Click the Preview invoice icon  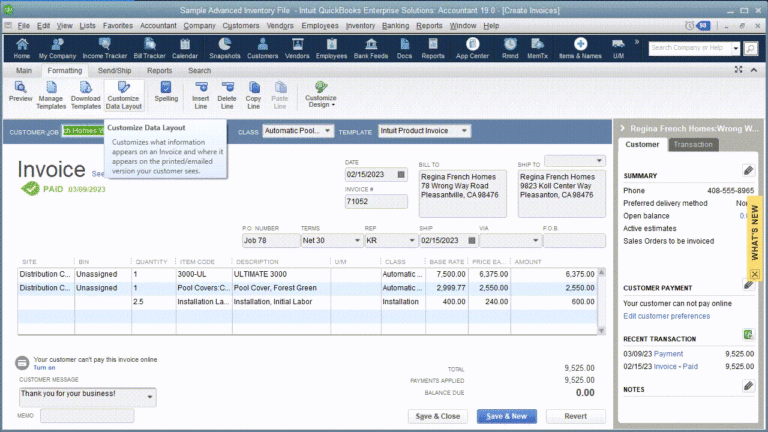21,92
